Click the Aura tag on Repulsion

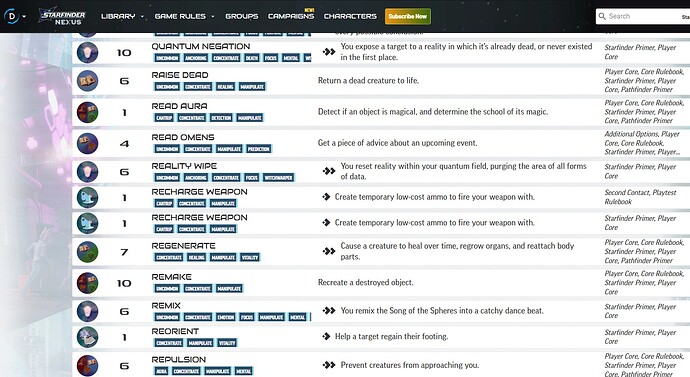[161, 371]
